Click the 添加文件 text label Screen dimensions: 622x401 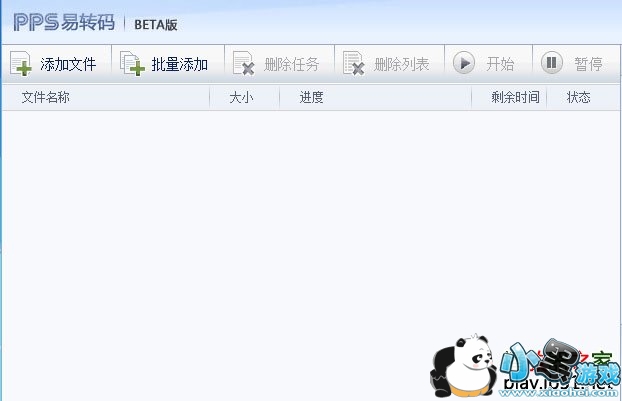68,64
